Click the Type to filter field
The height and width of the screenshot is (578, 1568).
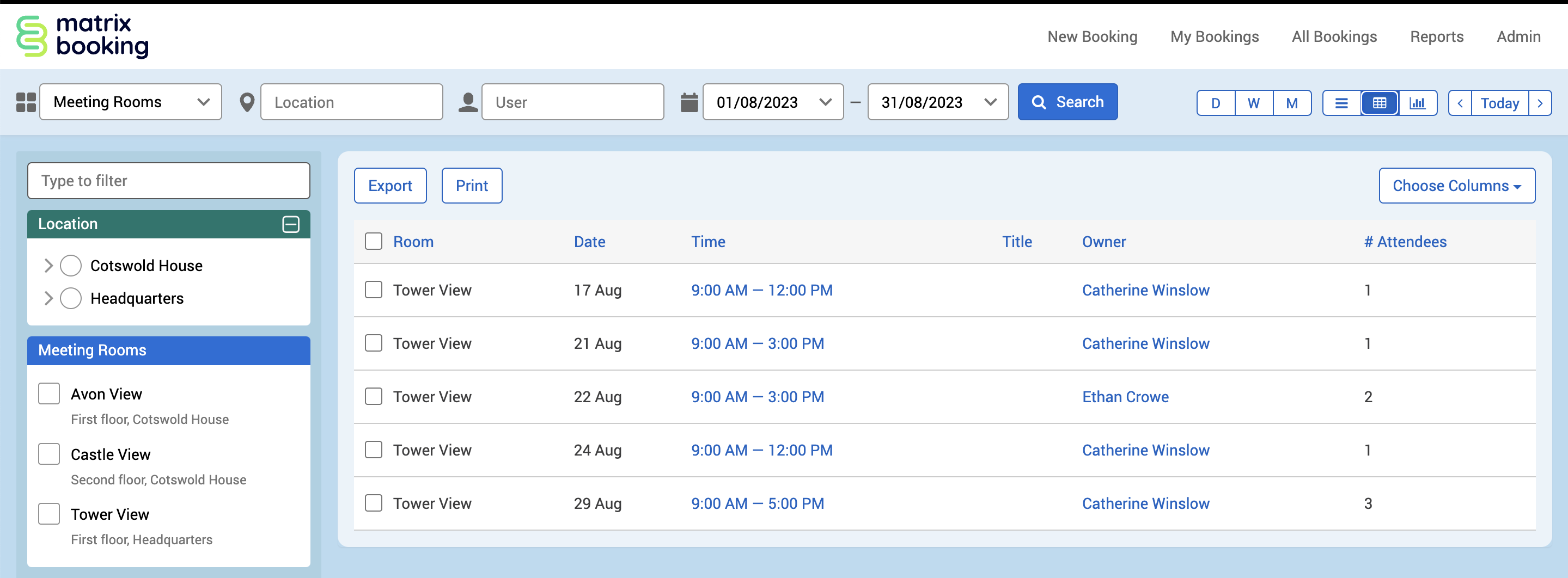click(x=169, y=181)
